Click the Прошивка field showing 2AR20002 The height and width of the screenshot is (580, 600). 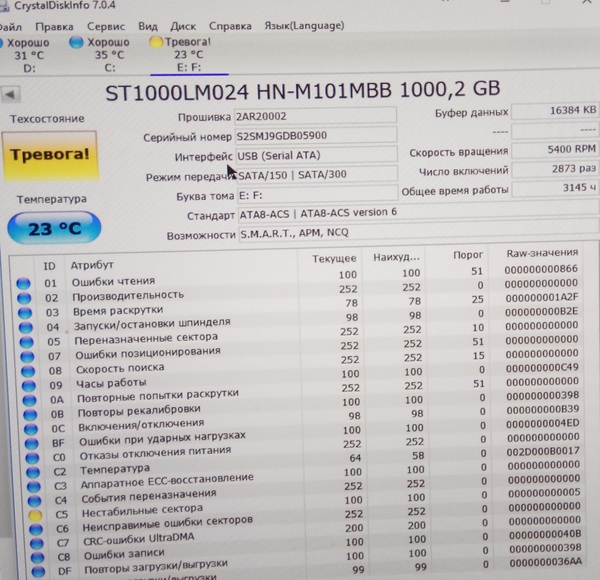[x=315, y=114]
